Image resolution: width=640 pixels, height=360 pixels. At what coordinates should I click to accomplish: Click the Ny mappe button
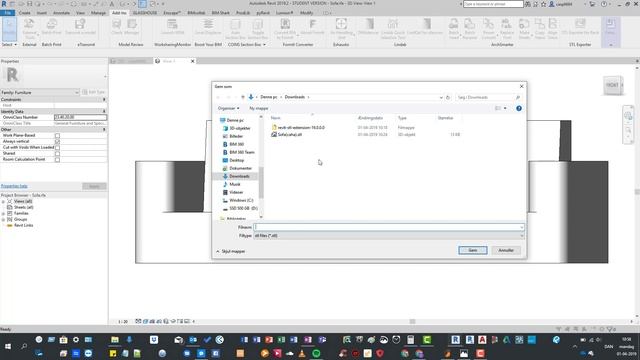[259, 108]
